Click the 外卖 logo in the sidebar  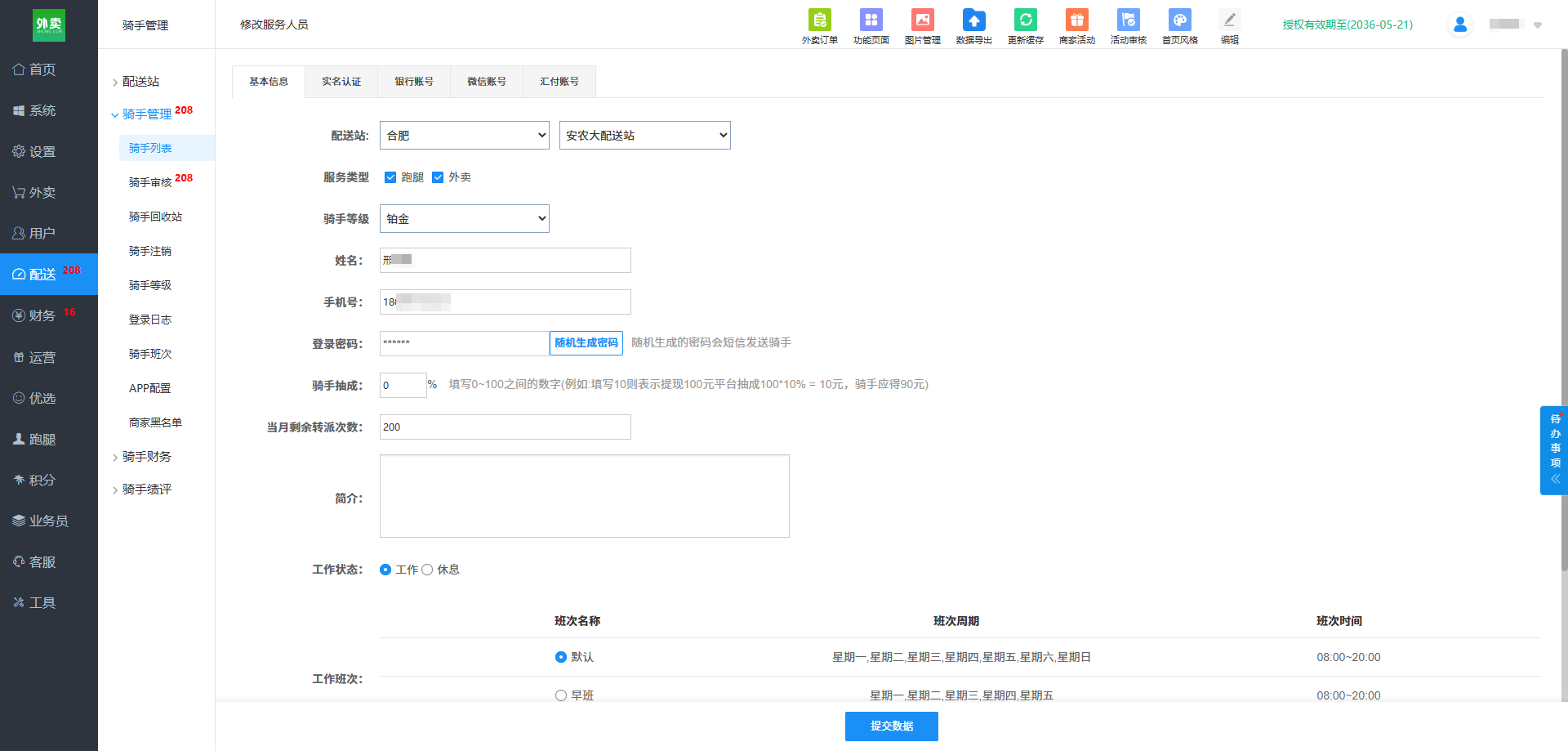click(49, 25)
